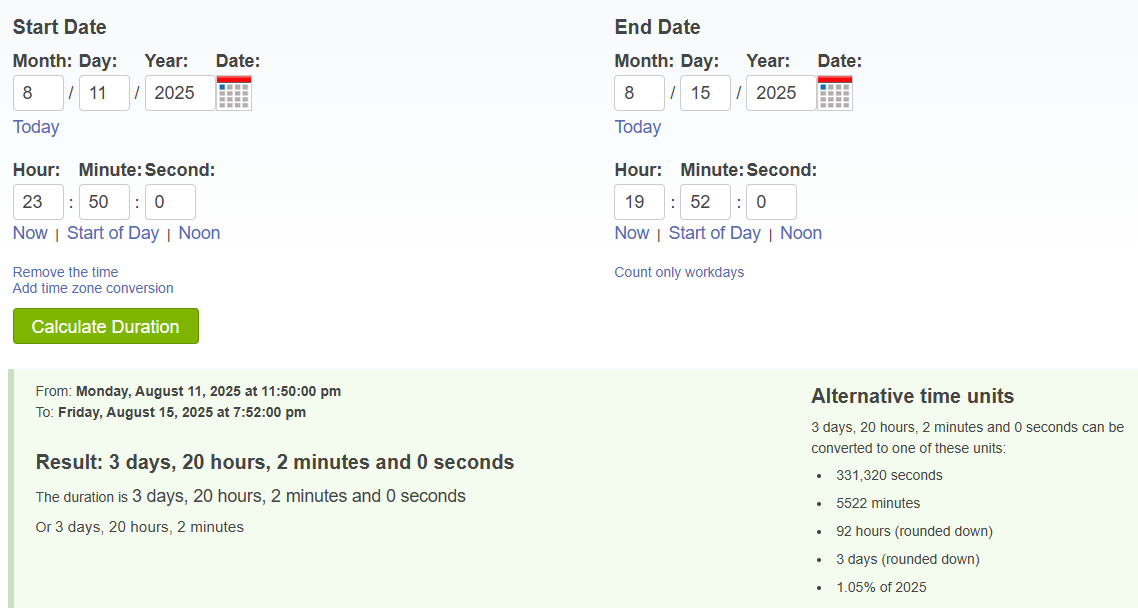Viewport: 1138px width, 608px height.
Task: Click Count only workdays link
Action: coord(679,272)
